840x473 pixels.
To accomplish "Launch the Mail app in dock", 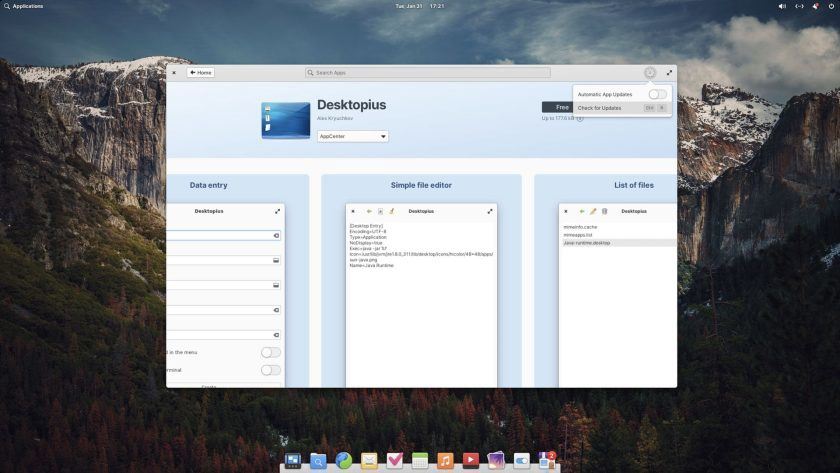I will click(x=369, y=461).
